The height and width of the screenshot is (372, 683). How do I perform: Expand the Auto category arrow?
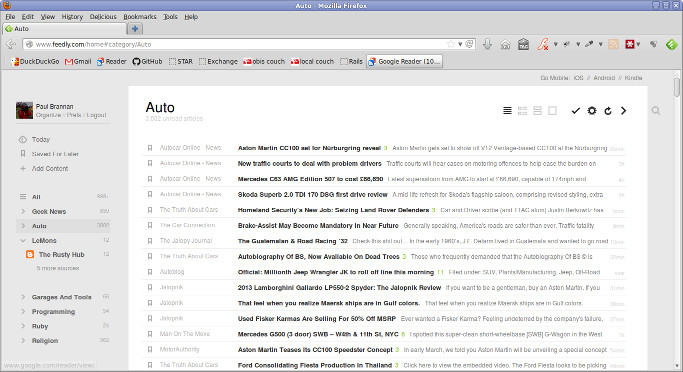[x=23, y=226]
